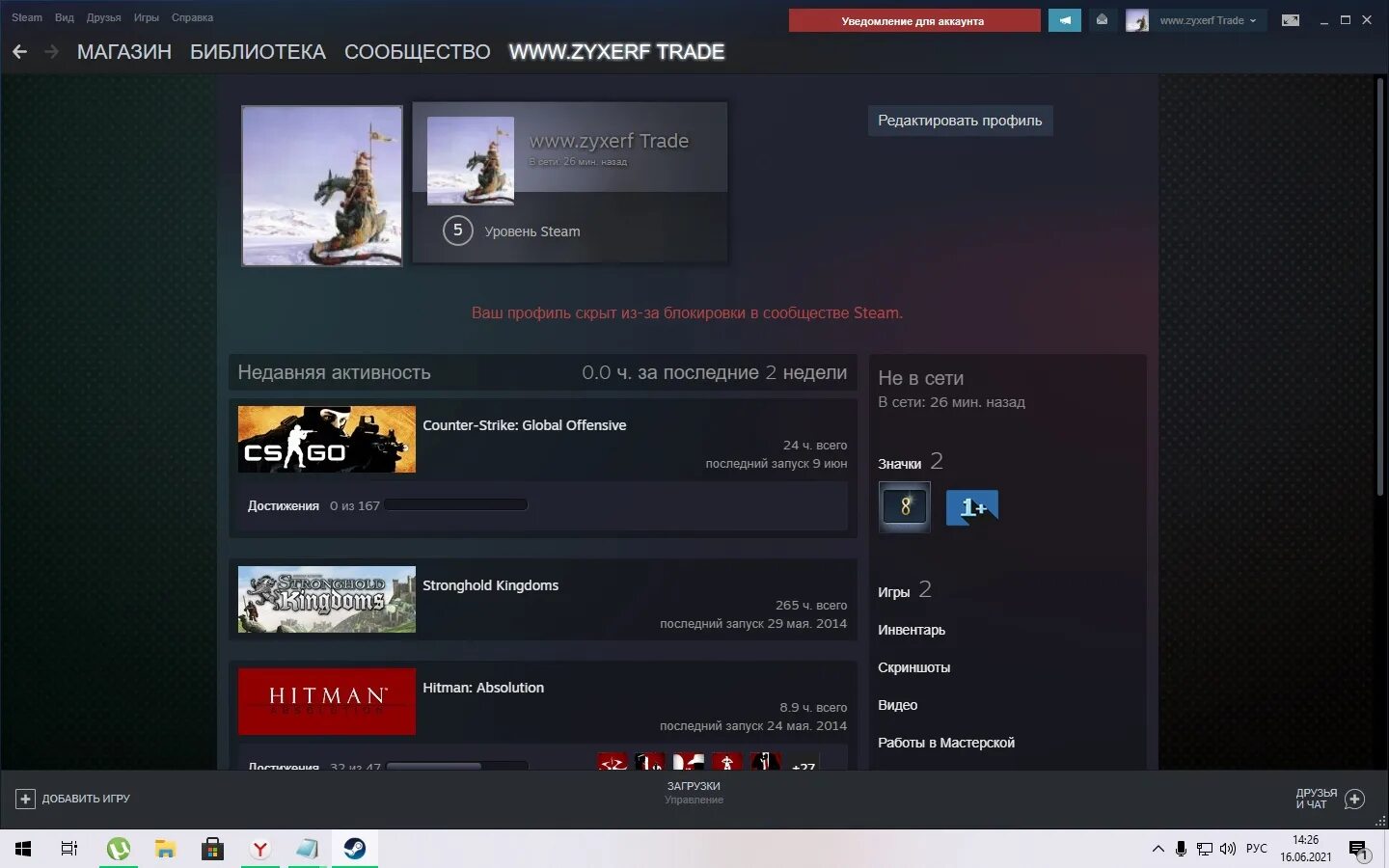Image resolution: width=1389 pixels, height=868 pixels.
Task: Open the Скриншоты link
Action: (913, 667)
